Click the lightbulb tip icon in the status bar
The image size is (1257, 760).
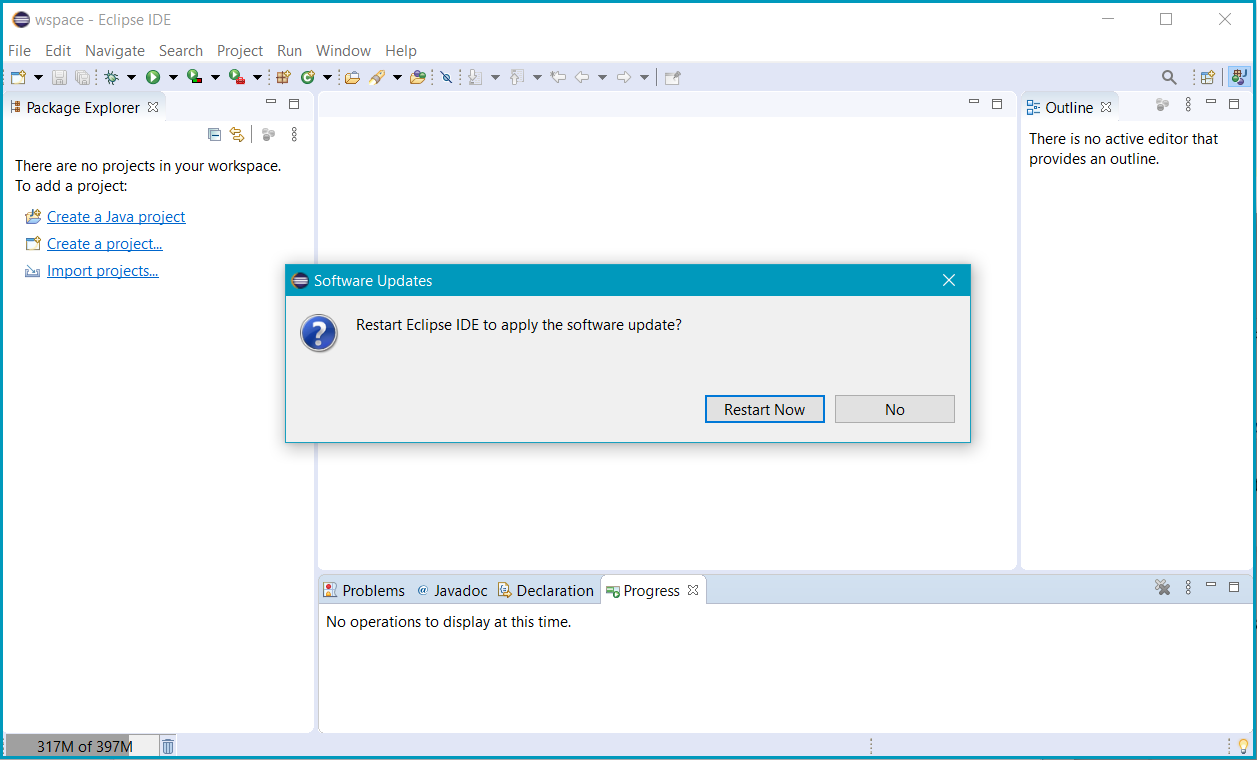click(x=1243, y=746)
